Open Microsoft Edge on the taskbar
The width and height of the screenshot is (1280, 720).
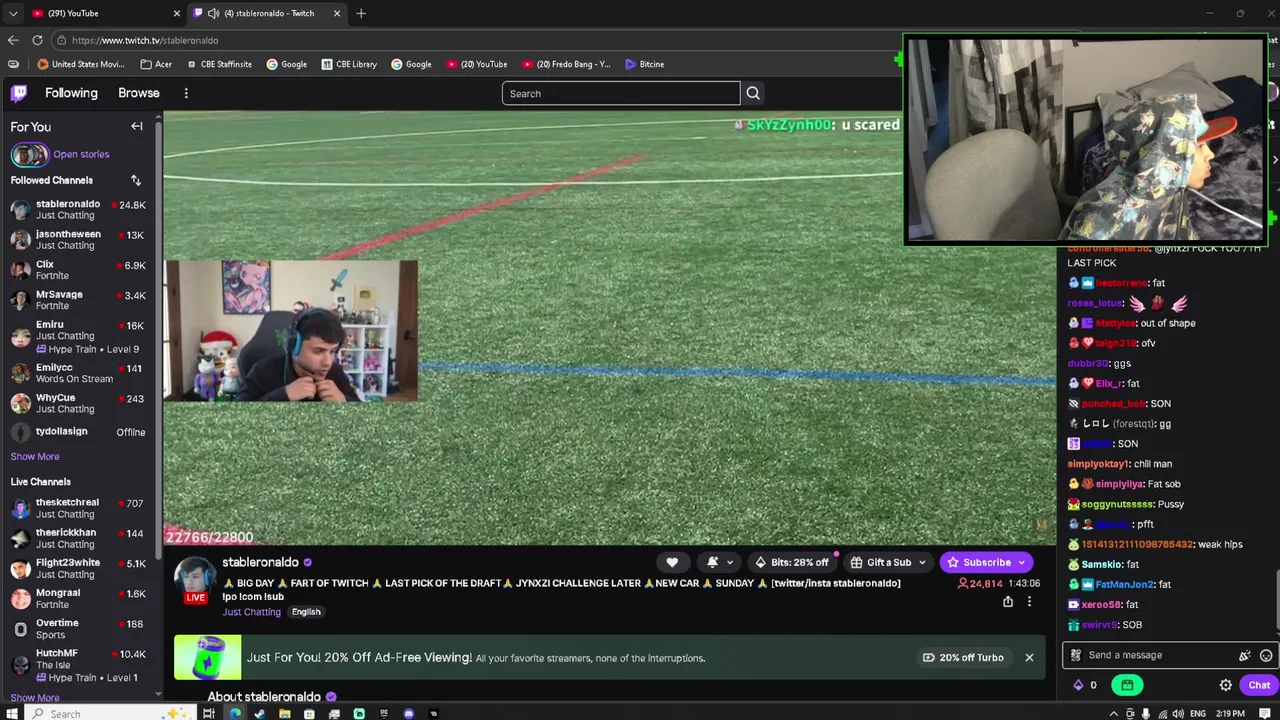pyautogui.click(x=235, y=713)
